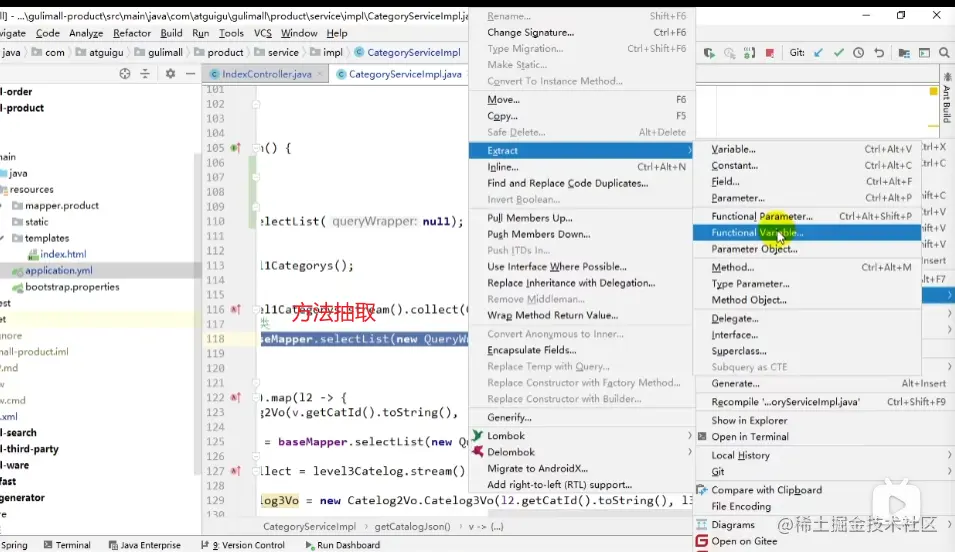Open index.html in project tree
Screen dimensions: 955x552
coord(63,254)
